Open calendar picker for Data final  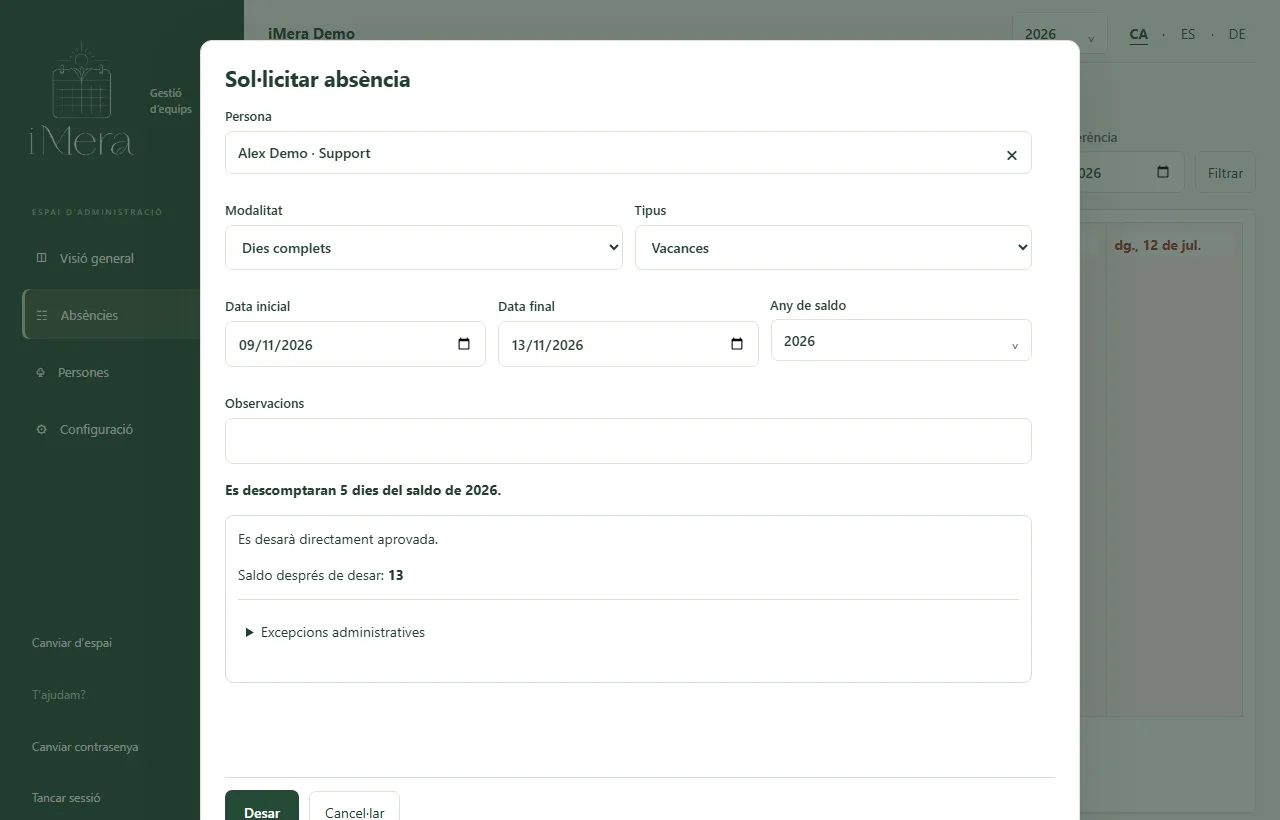(737, 344)
